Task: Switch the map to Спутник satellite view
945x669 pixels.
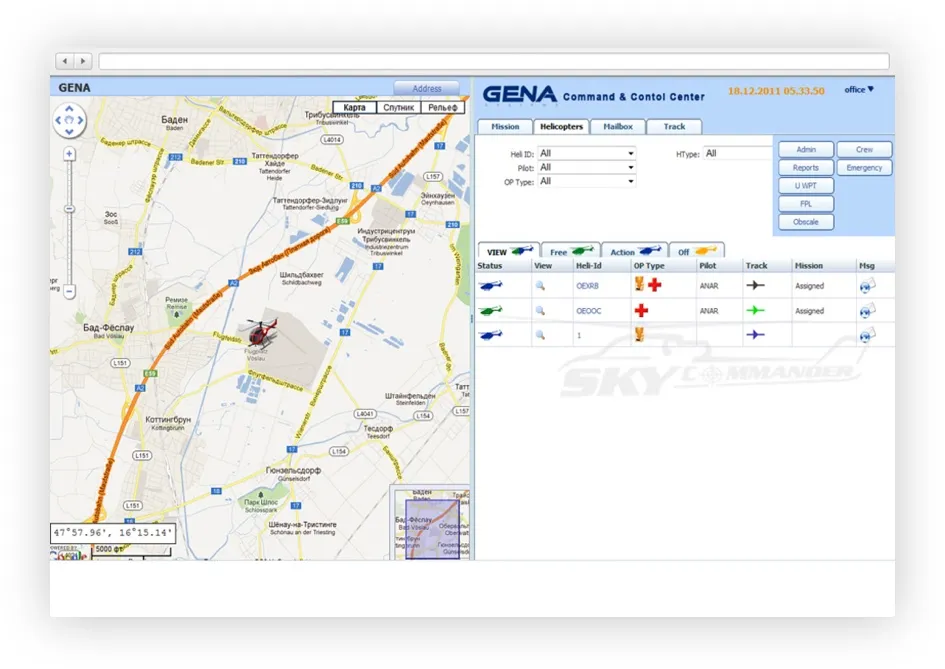Action: pos(398,107)
